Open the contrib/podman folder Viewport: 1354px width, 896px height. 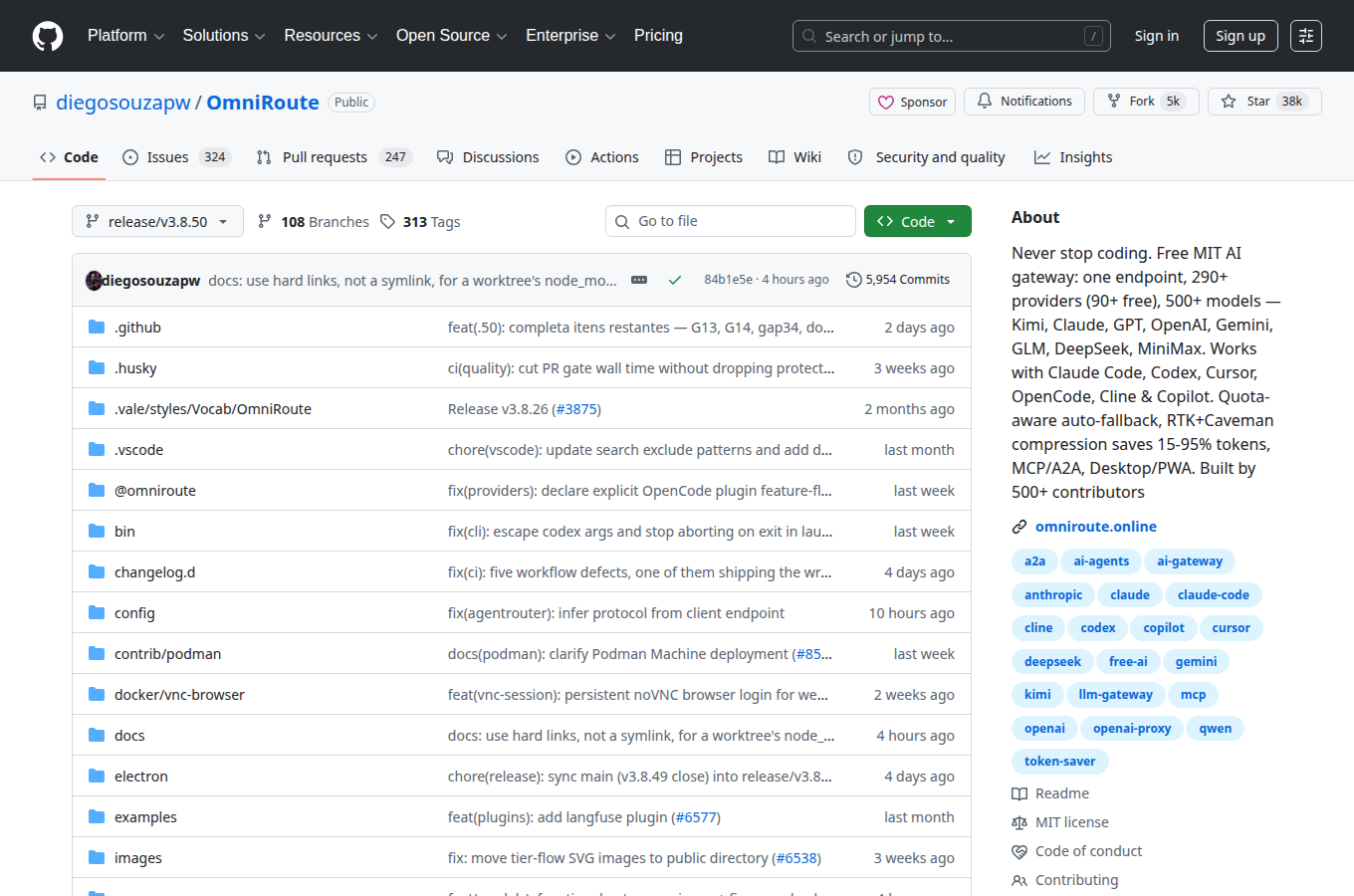[x=167, y=654]
